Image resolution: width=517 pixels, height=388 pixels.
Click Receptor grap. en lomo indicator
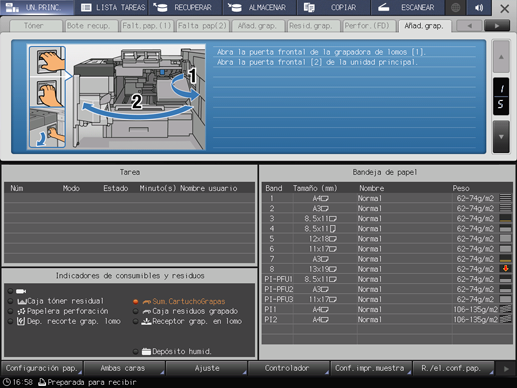[x=188, y=321]
